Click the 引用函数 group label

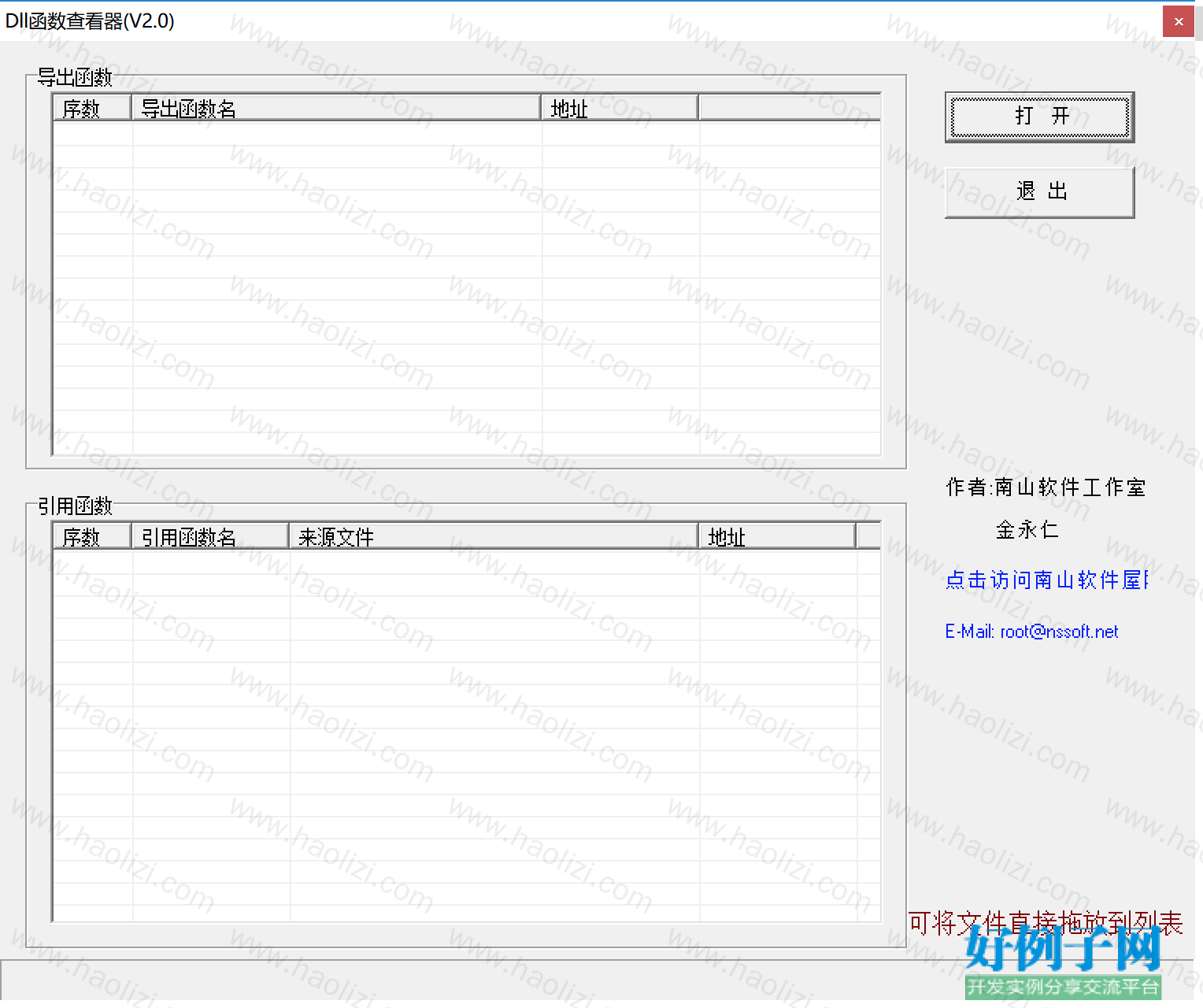[75, 506]
